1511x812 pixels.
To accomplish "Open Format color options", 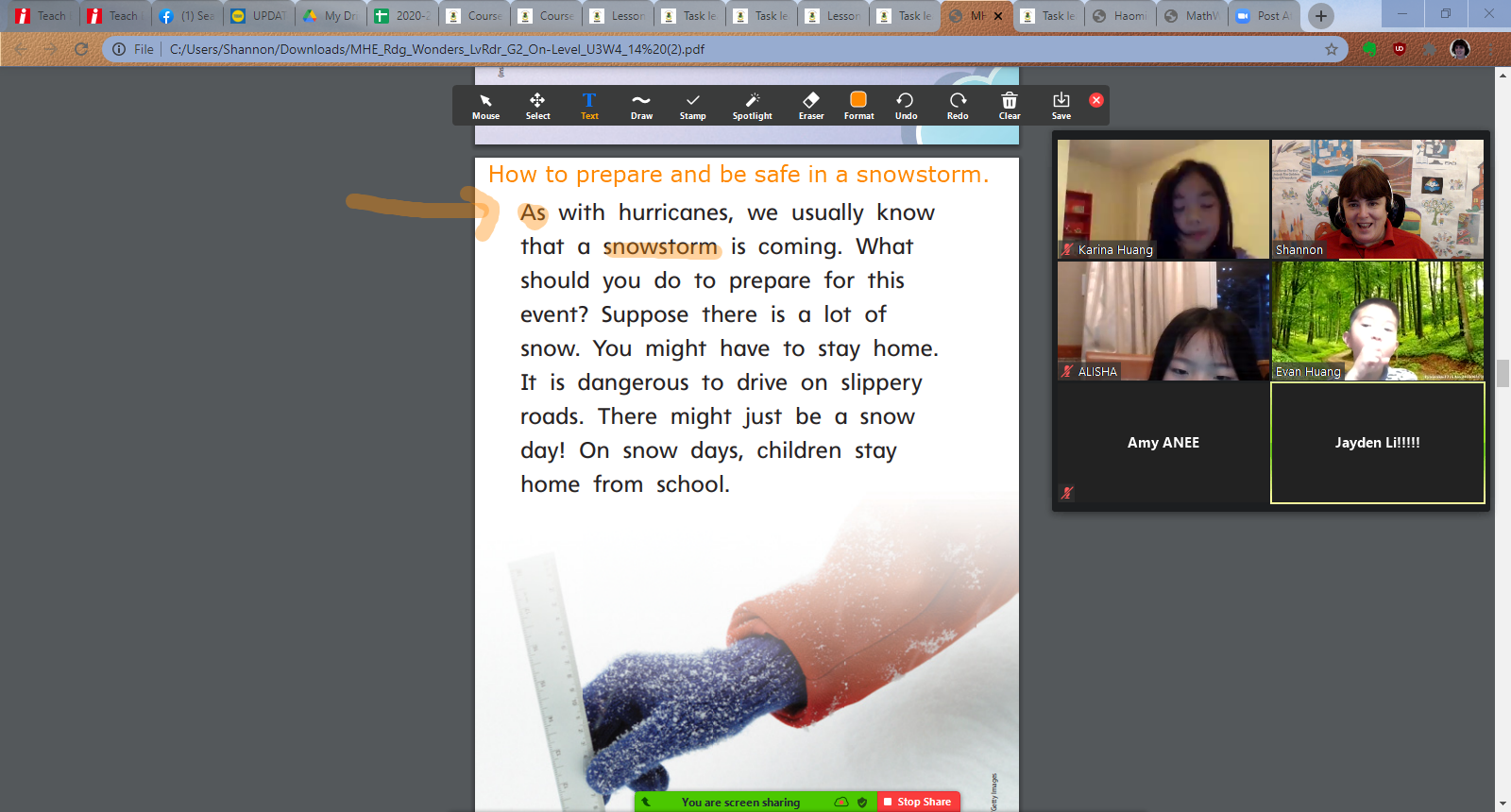I will (x=858, y=106).
